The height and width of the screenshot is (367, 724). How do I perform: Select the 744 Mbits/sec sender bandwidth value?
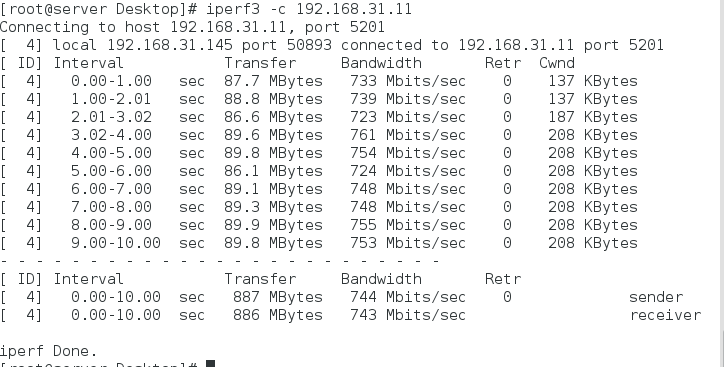tap(408, 297)
